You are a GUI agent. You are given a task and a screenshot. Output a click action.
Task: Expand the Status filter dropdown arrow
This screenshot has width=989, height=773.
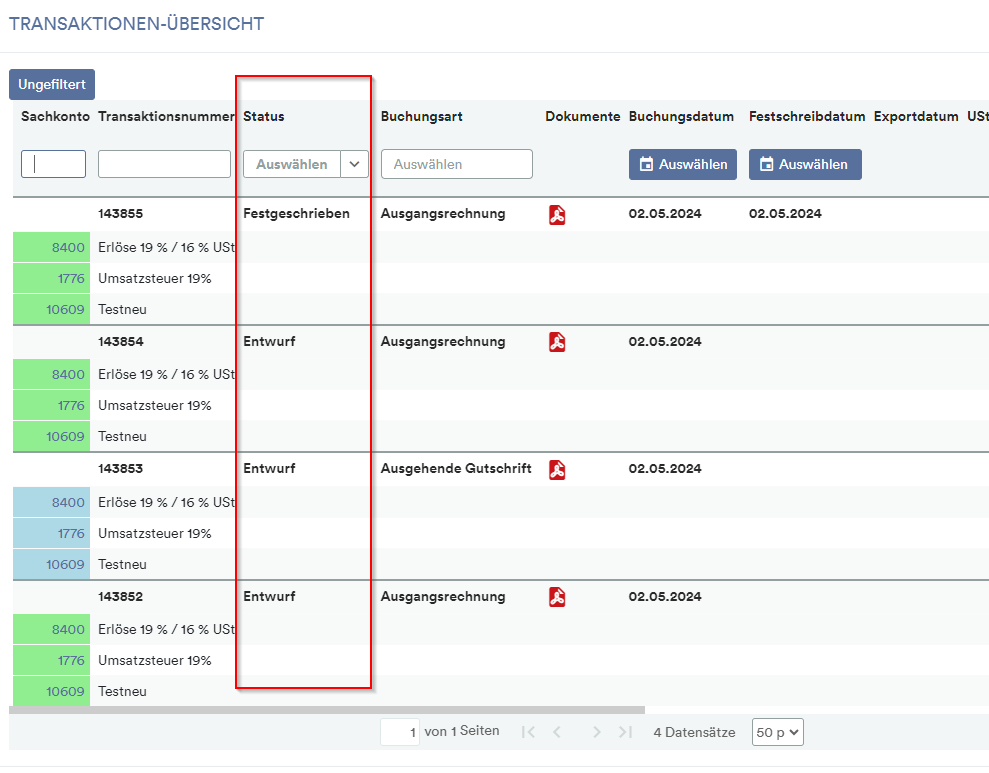click(354, 165)
